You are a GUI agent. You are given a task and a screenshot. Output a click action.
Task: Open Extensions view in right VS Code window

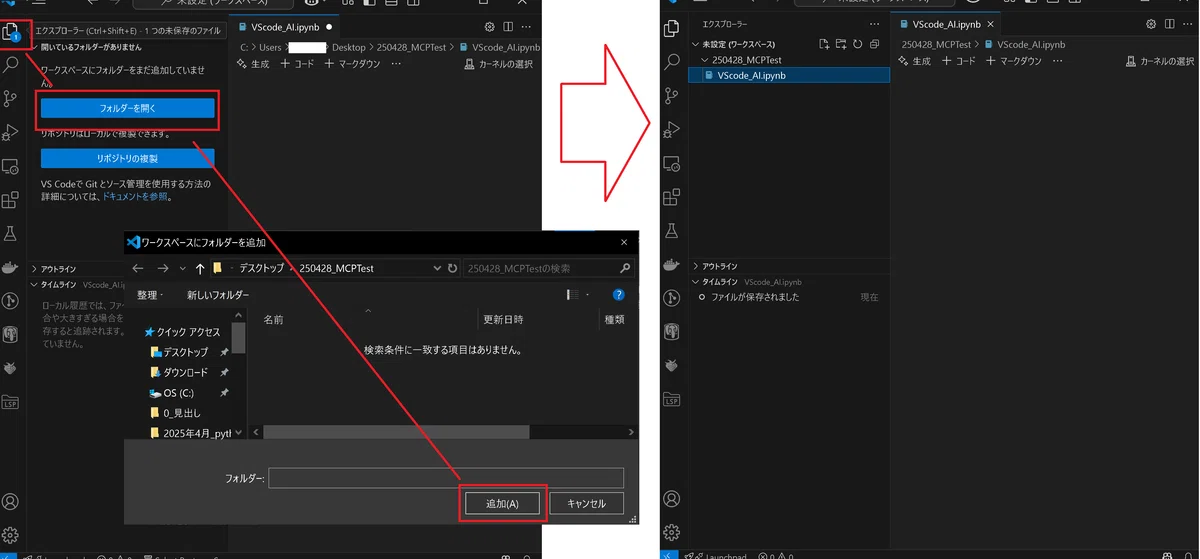click(x=672, y=196)
